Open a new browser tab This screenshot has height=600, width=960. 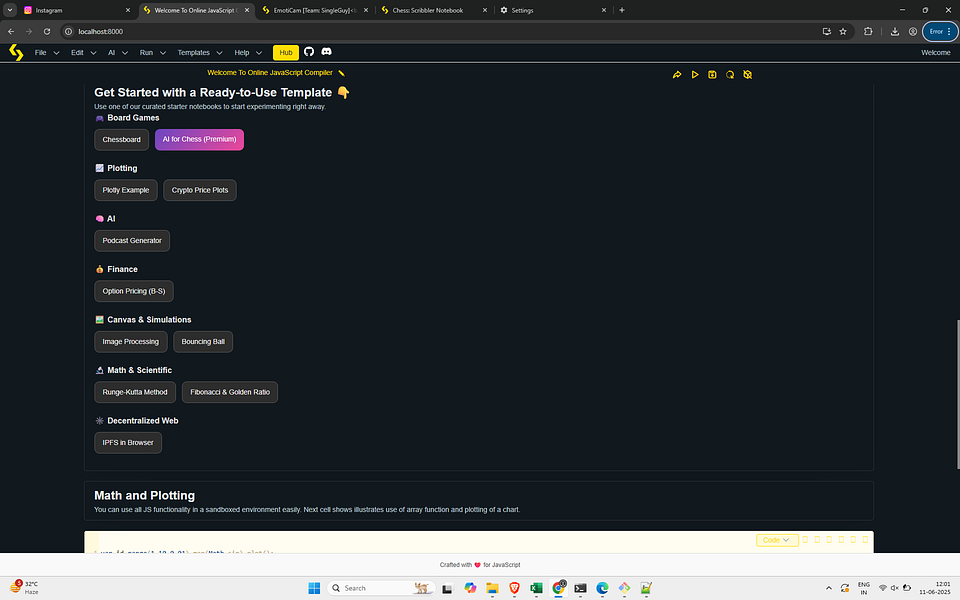pyautogui.click(x=621, y=10)
